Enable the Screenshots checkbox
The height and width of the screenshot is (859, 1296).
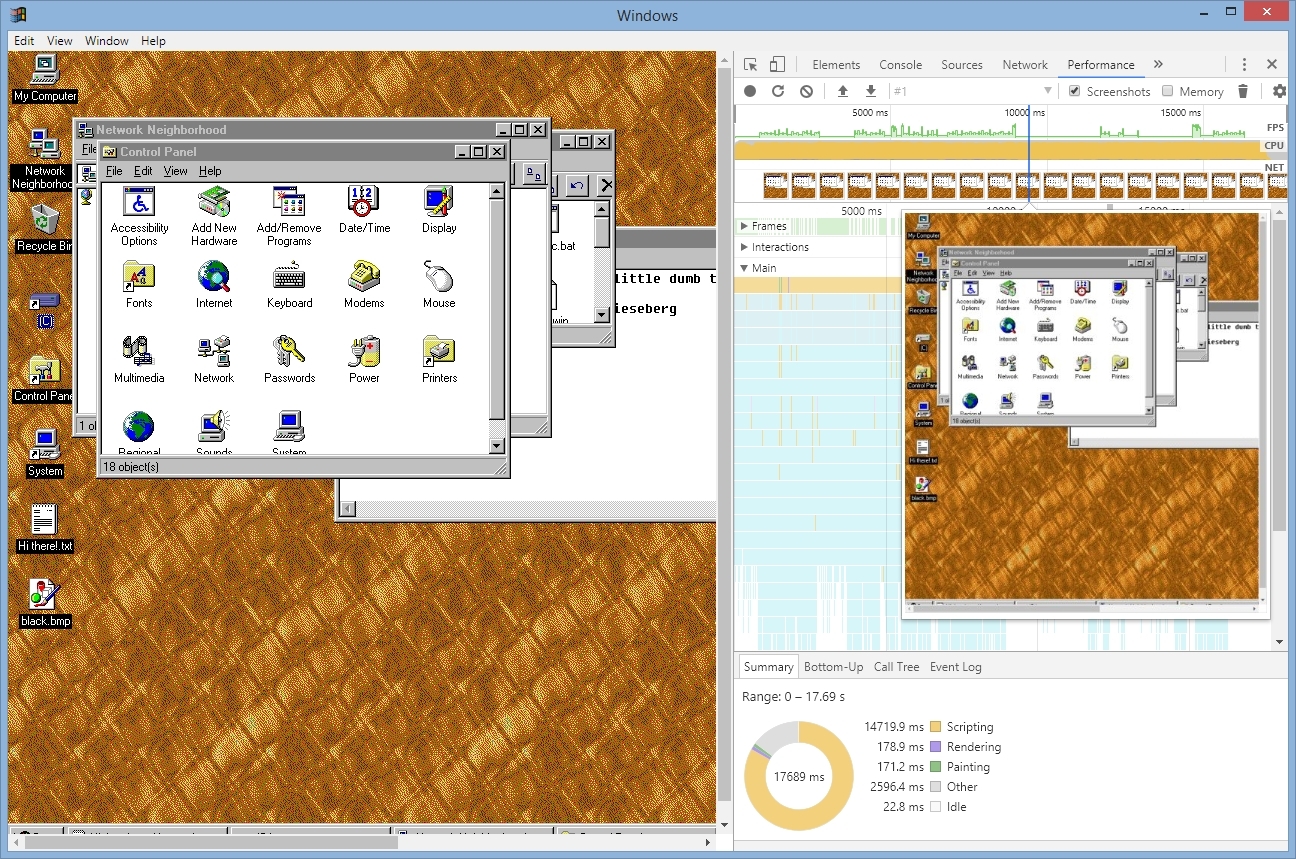1074,91
